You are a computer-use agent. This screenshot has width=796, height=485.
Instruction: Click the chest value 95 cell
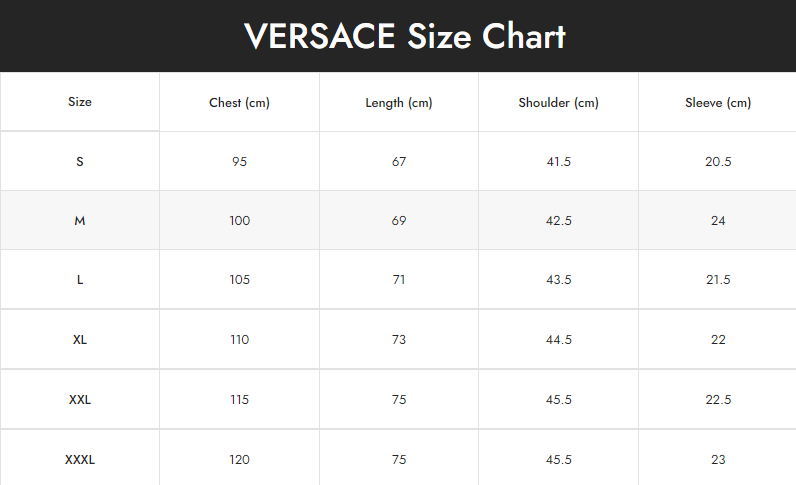point(239,162)
